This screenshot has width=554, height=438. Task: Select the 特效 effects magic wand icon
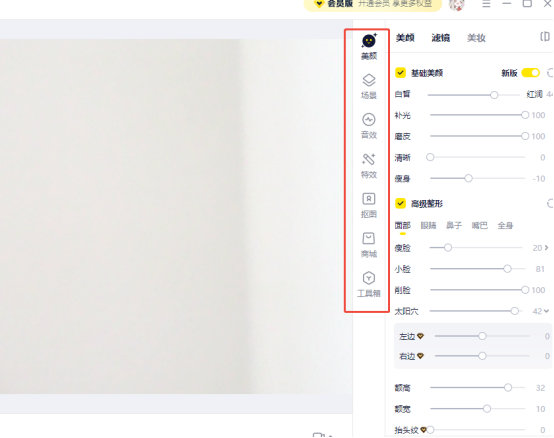[369, 166]
